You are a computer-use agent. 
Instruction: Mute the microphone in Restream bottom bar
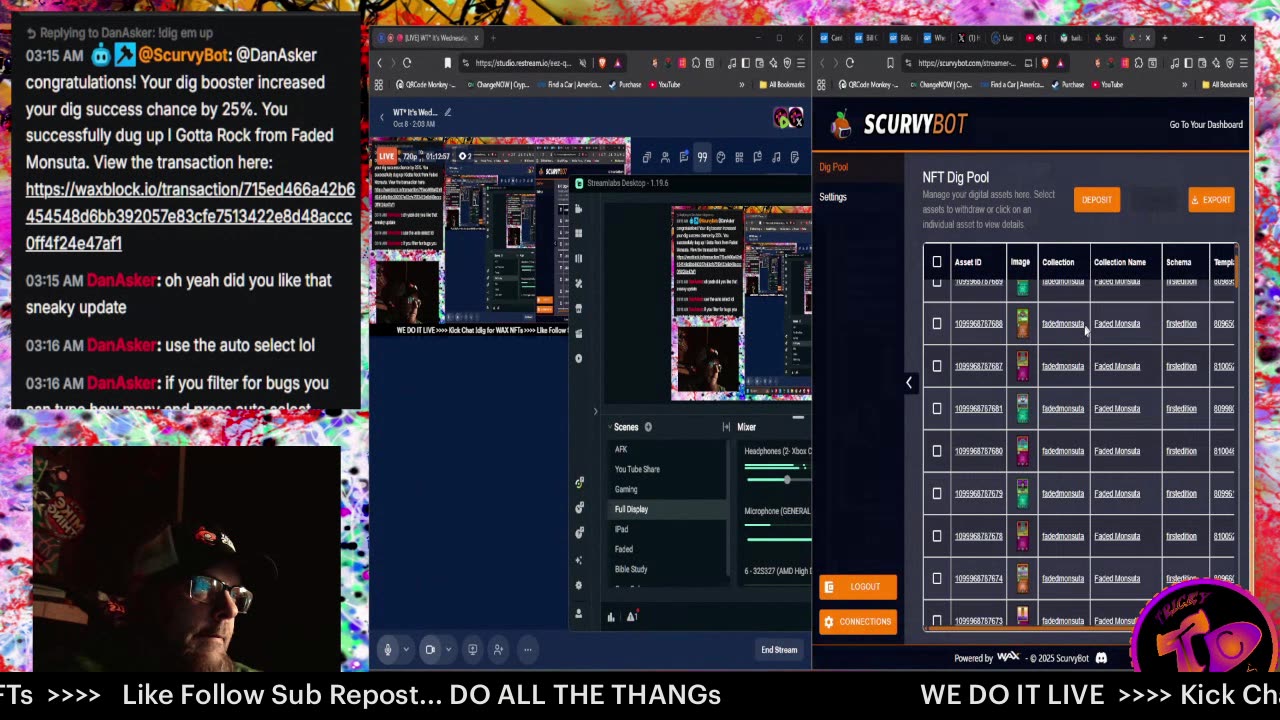click(388, 650)
